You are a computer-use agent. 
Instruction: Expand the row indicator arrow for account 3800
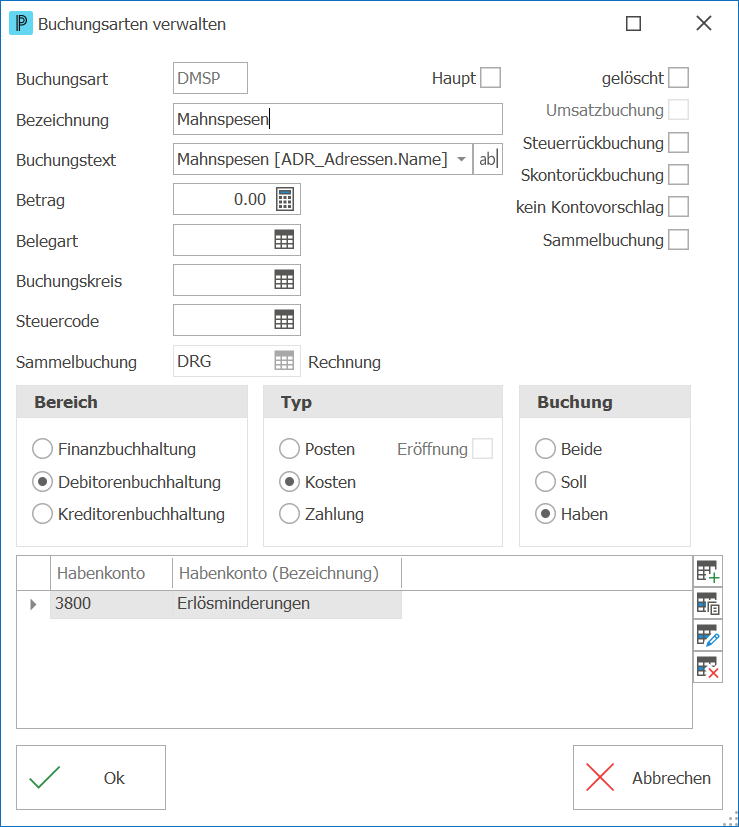point(33,604)
